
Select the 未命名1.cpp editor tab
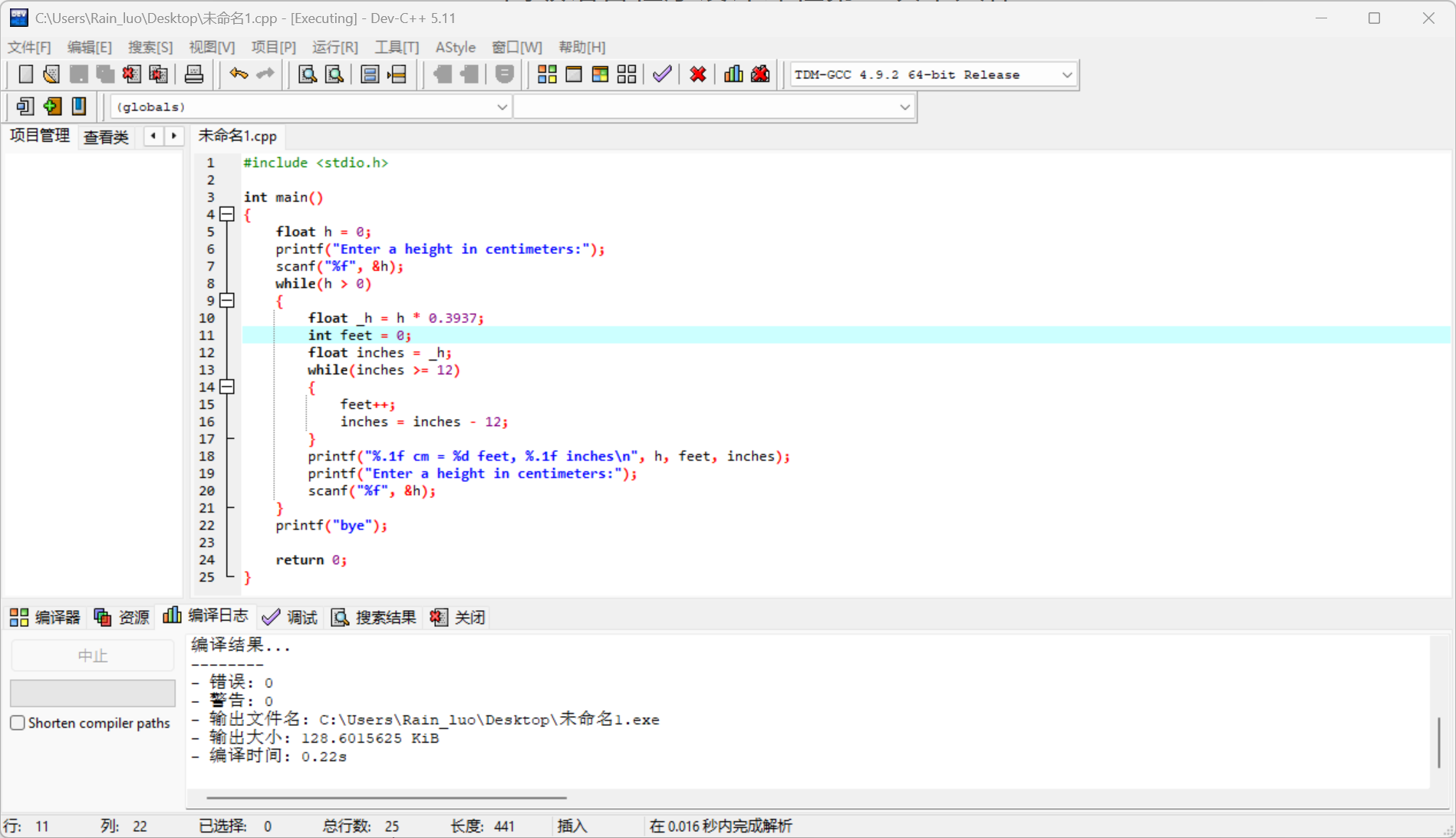pos(237,136)
